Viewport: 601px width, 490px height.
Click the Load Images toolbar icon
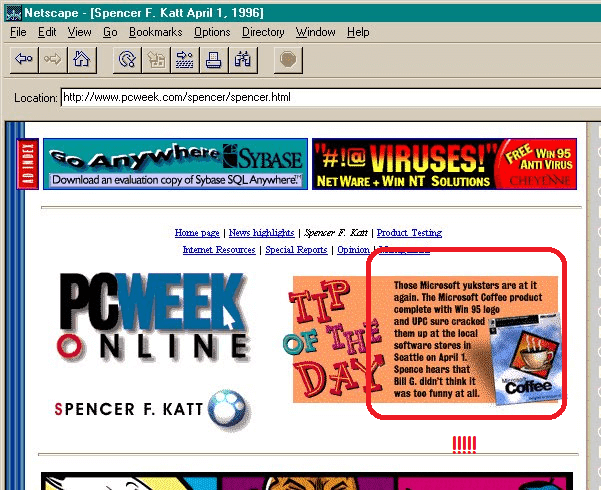156,60
